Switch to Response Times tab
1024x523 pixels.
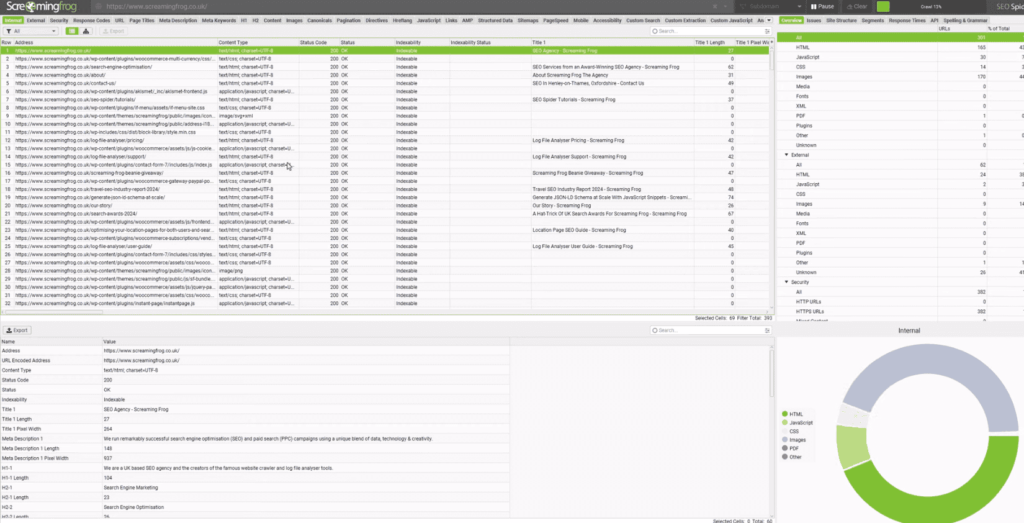pos(907,20)
